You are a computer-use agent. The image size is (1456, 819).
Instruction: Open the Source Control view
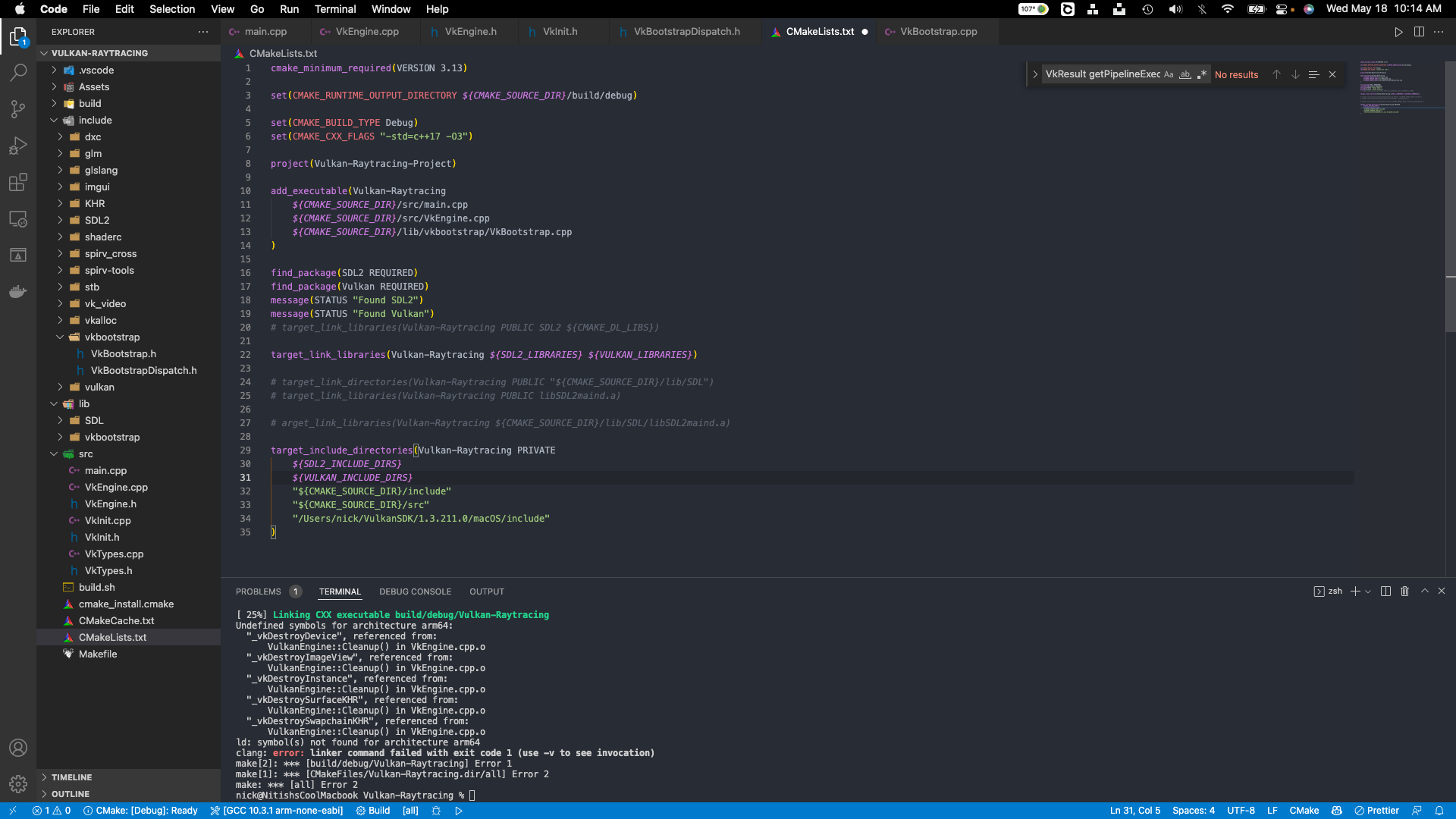pos(18,109)
